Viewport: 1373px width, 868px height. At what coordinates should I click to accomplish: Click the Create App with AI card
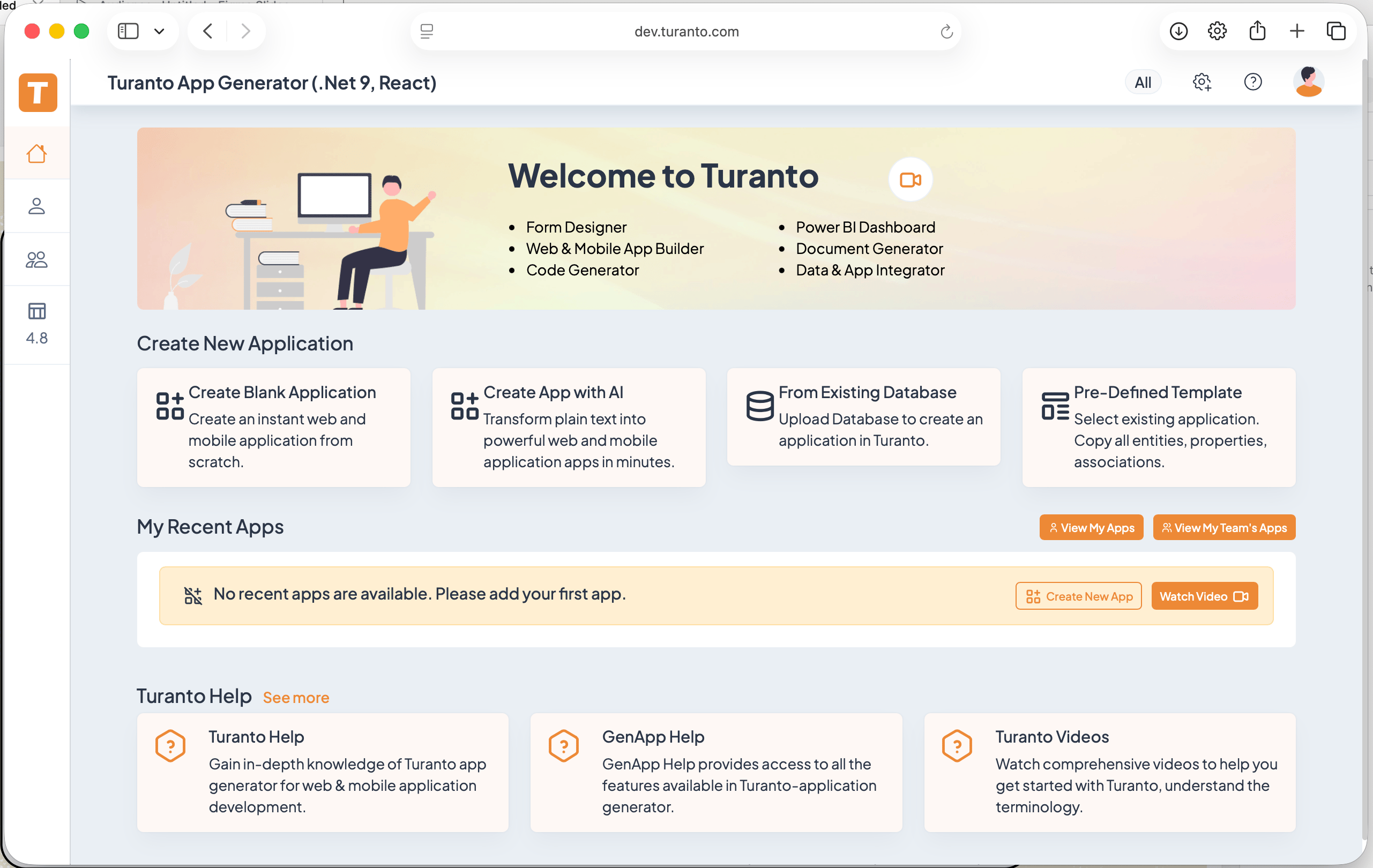(569, 427)
